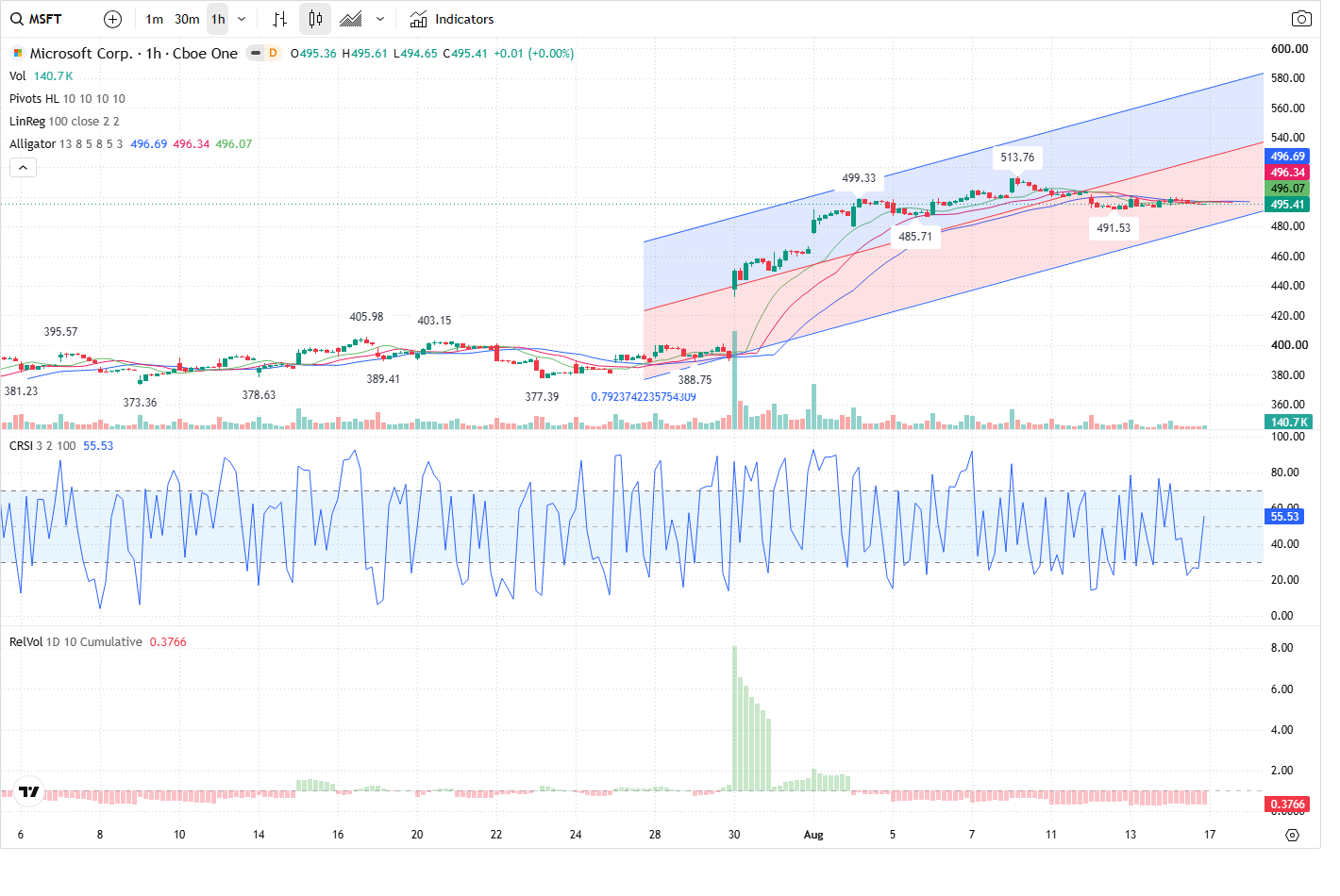Click the Vol 140.7K legend value
This screenshot has width=1340, height=896.
tap(53, 76)
